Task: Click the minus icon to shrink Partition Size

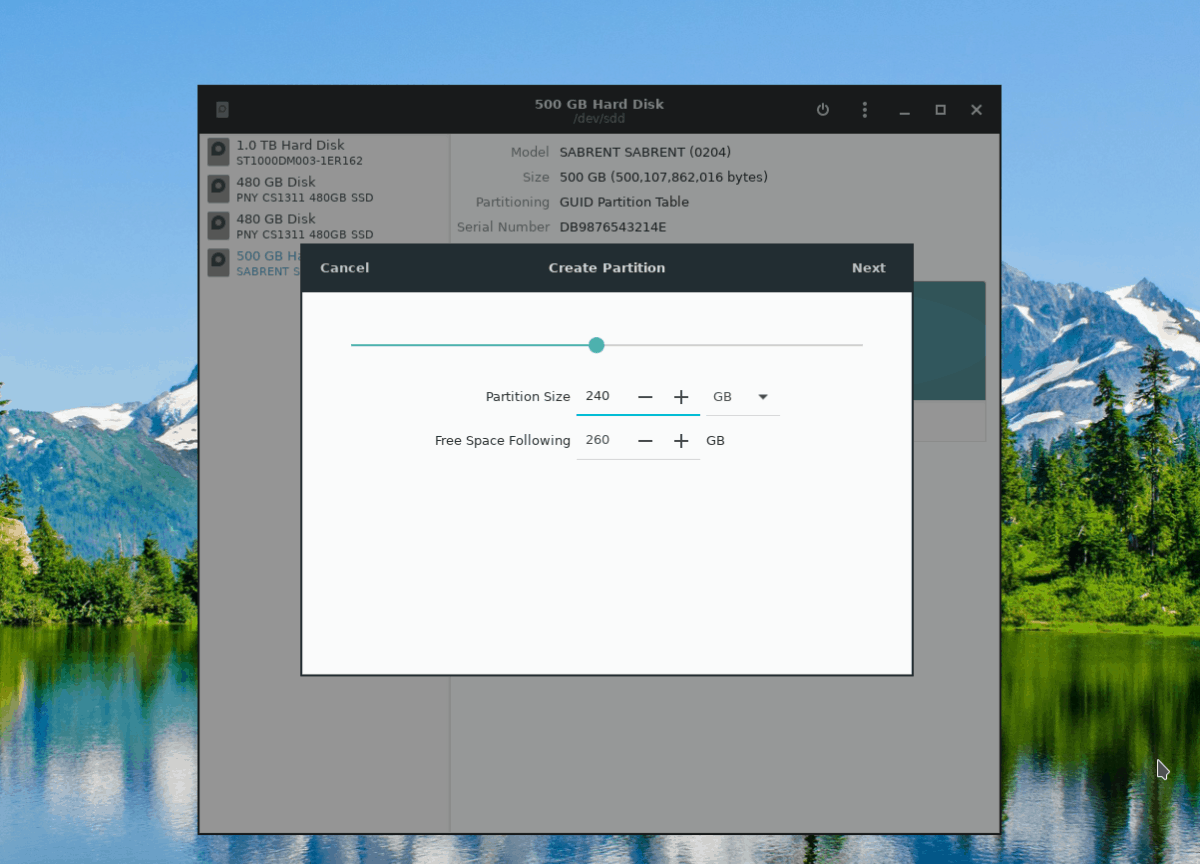Action: [x=645, y=396]
